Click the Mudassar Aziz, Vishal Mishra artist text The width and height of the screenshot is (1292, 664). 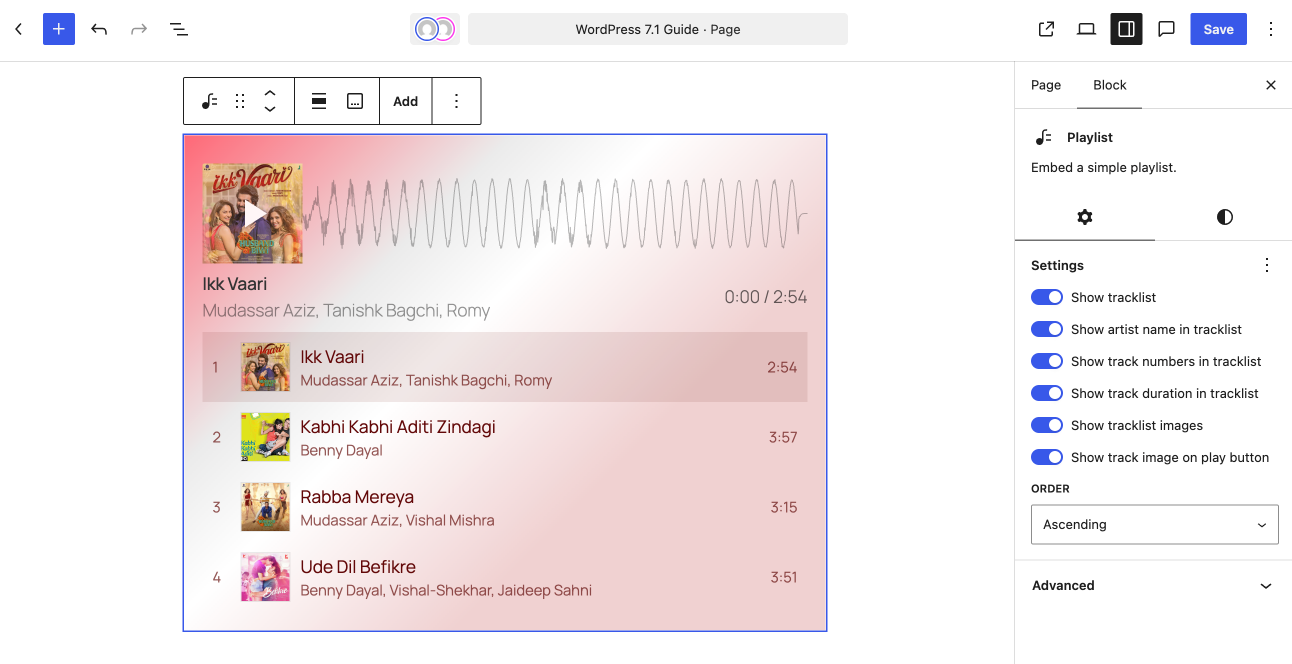(398, 520)
